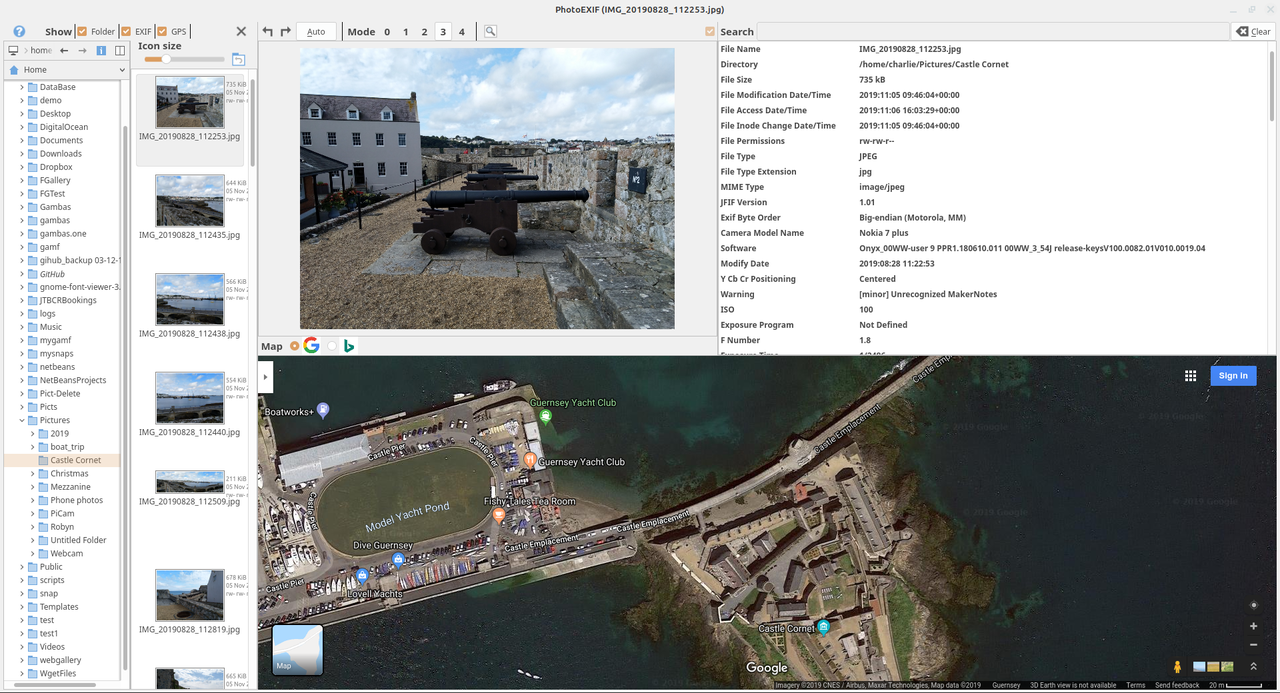1280x693 pixels.
Task: Click the Auto button
Action: pos(316,32)
